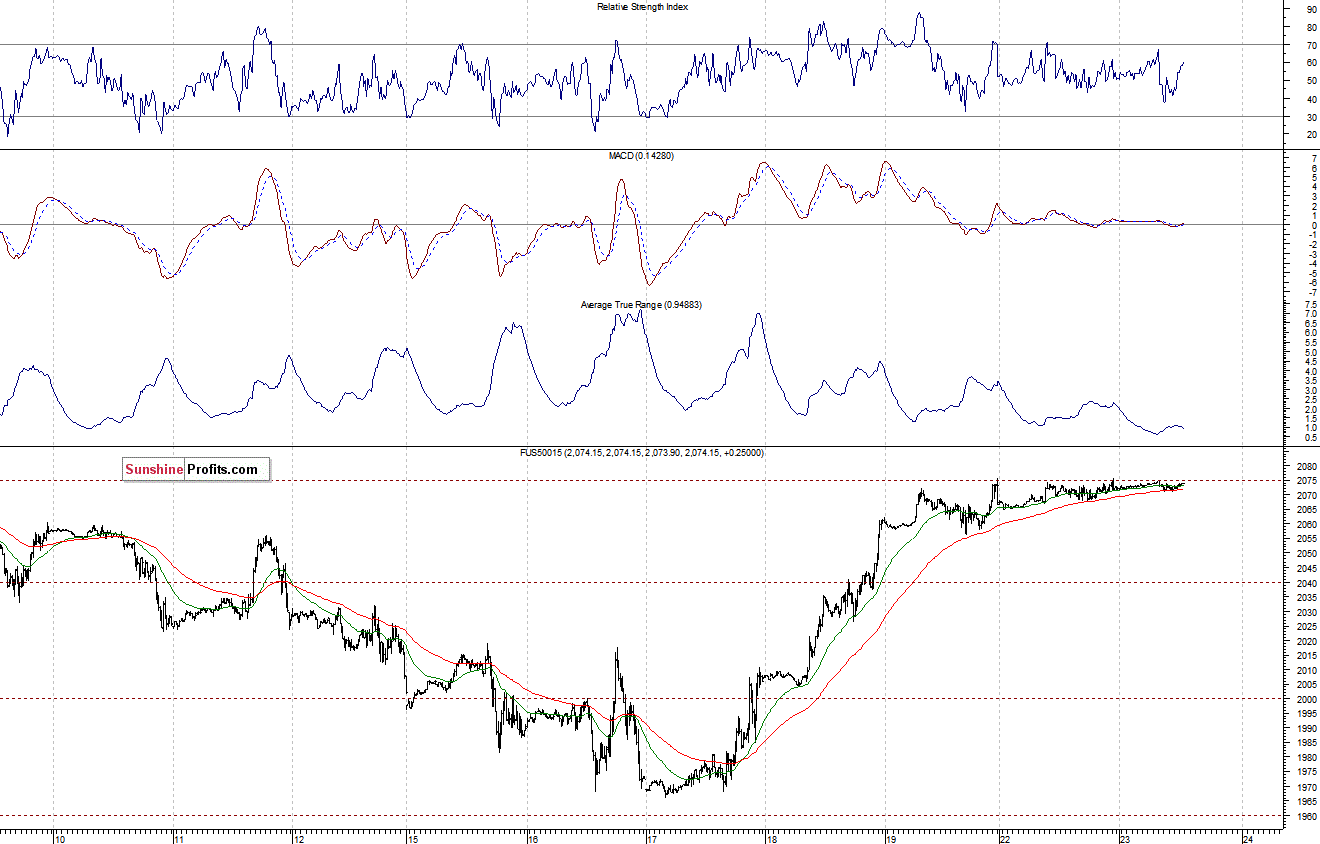The width and height of the screenshot is (1320, 844).
Task: Select date label 19 on time axis
Action: (x=891, y=838)
